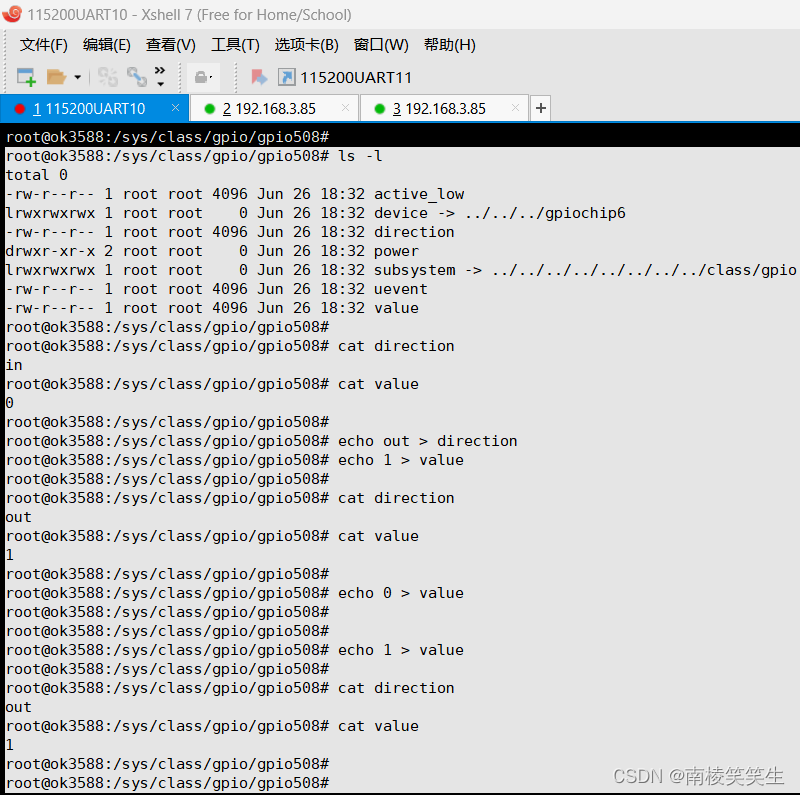Expand the Open folder dropdown arrow

(x=78, y=78)
